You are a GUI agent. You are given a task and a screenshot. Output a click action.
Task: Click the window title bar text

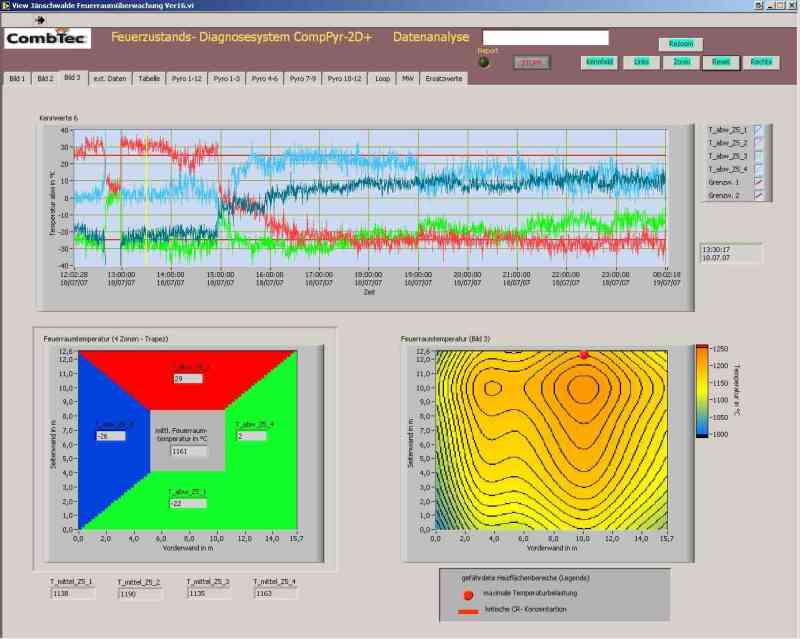pos(103,5)
